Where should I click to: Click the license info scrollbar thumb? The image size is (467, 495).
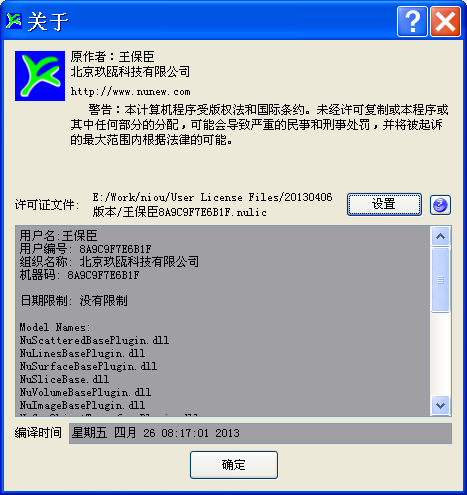440,280
